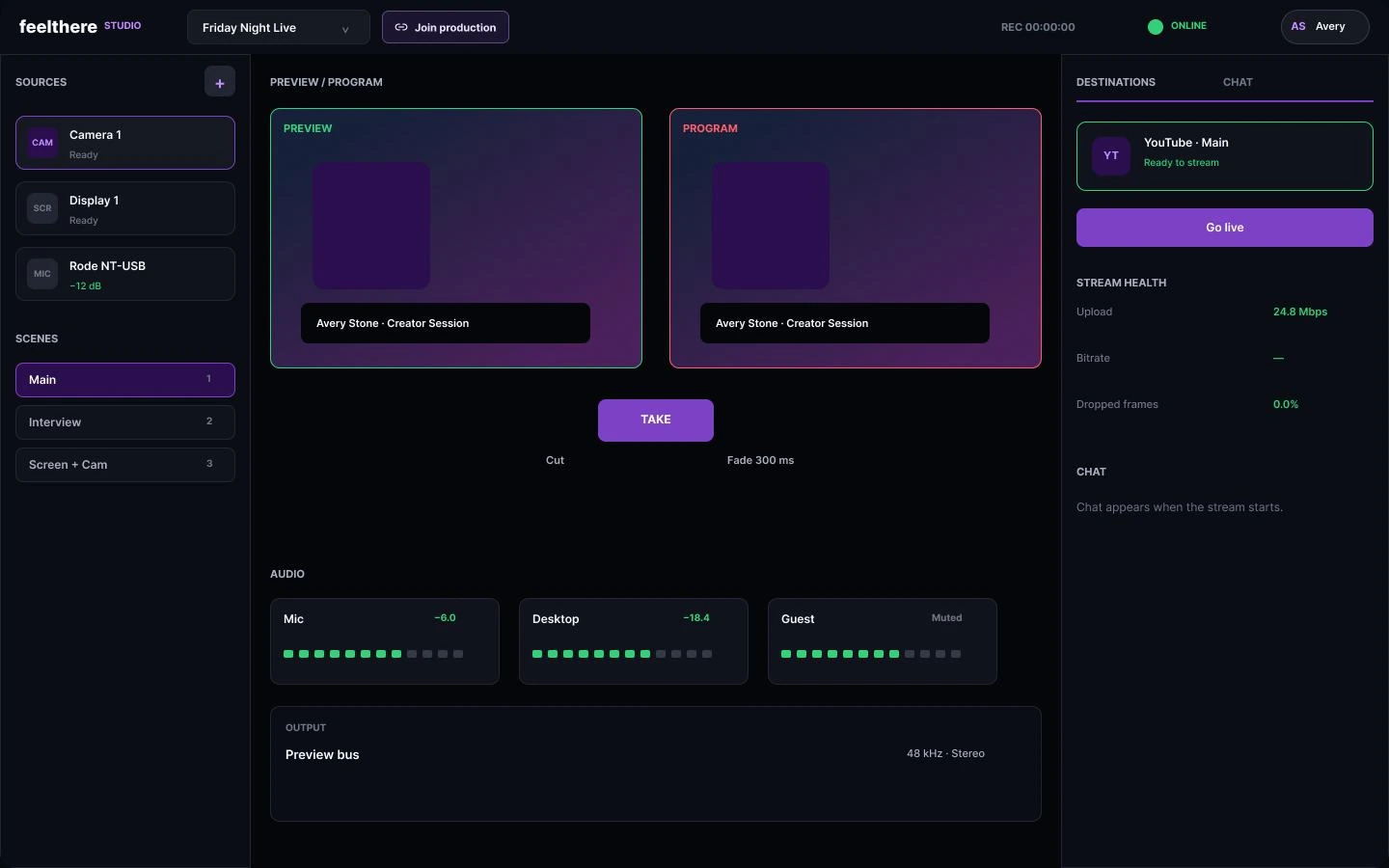Click the Desktop −18.4 level value
Image resolution: width=1389 pixels, height=868 pixels.
(696, 618)
